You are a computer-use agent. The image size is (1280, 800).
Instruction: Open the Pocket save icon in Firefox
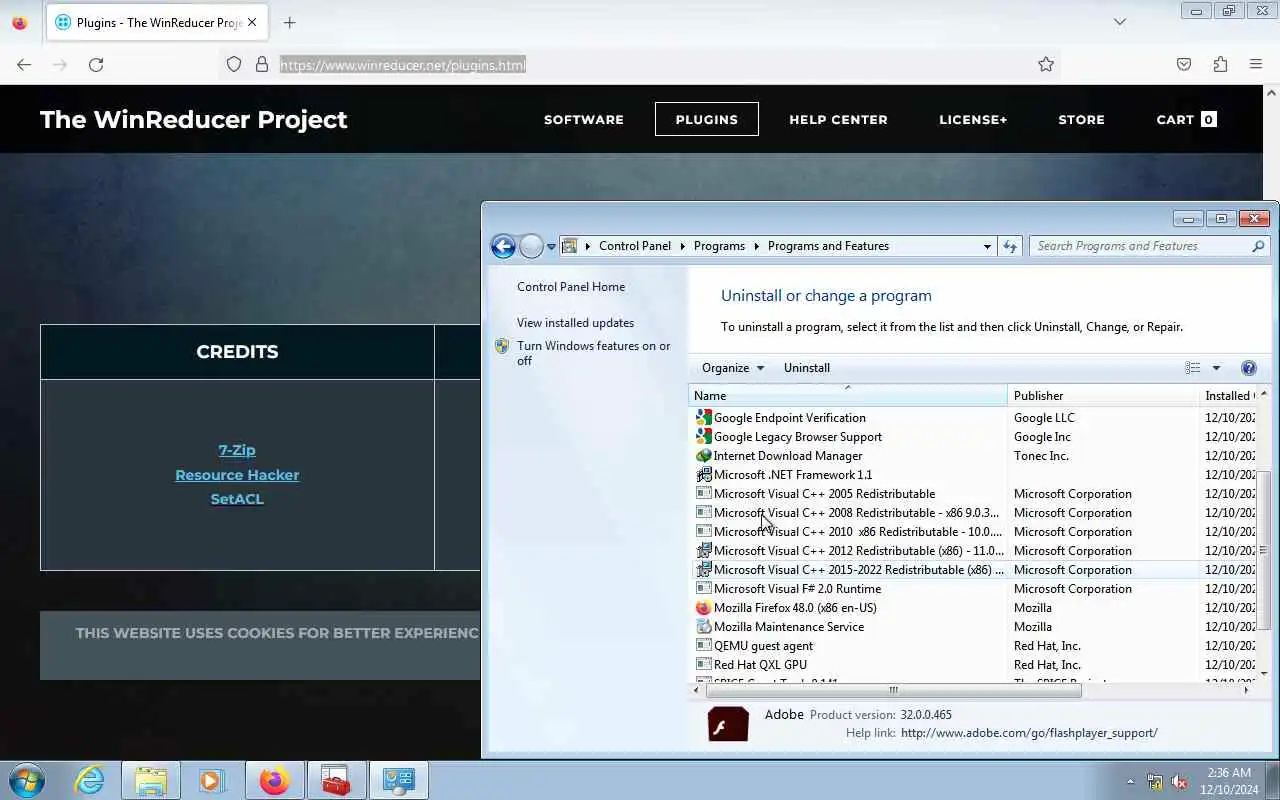[x=1184, y=64]
